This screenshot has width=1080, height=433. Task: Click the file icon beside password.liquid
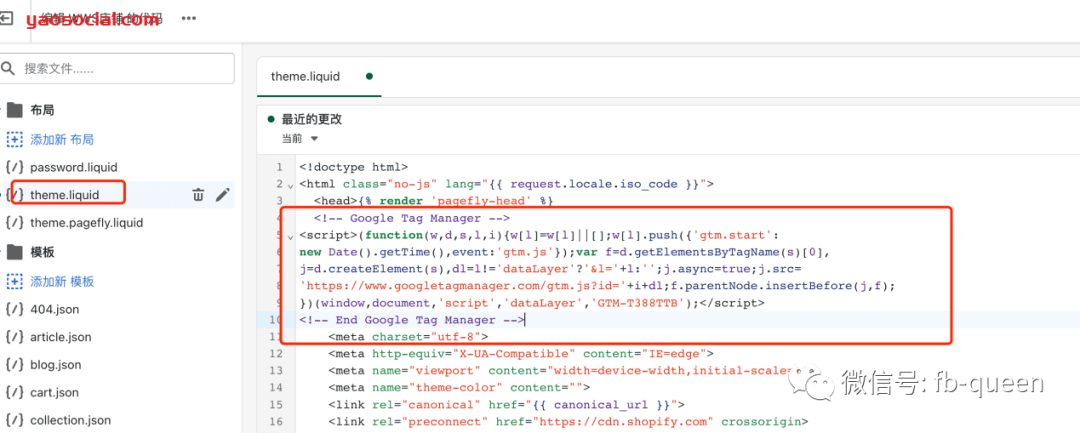tap(14, 167)
